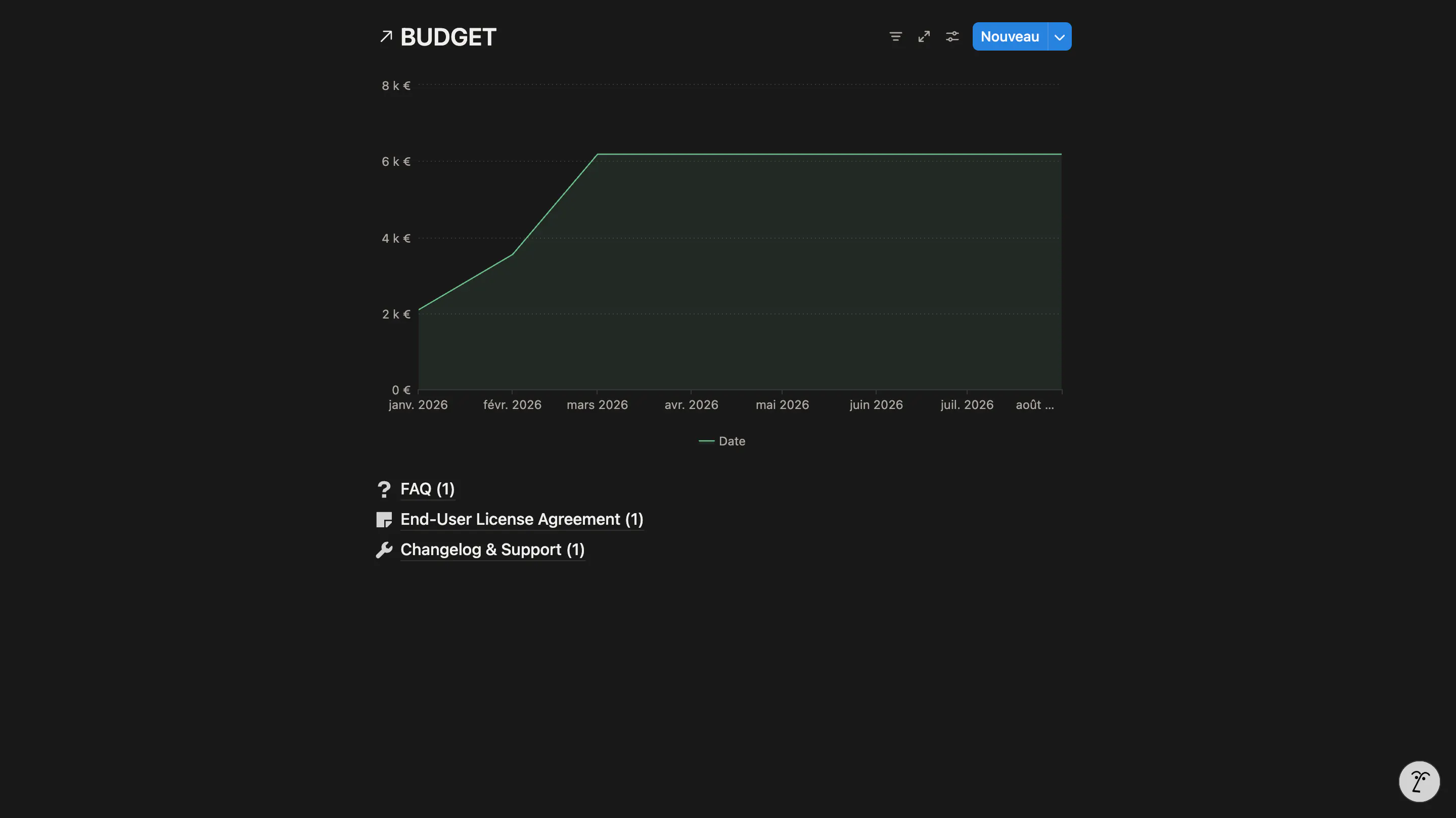Expand the BUDGET view to full page

[924, 37]
